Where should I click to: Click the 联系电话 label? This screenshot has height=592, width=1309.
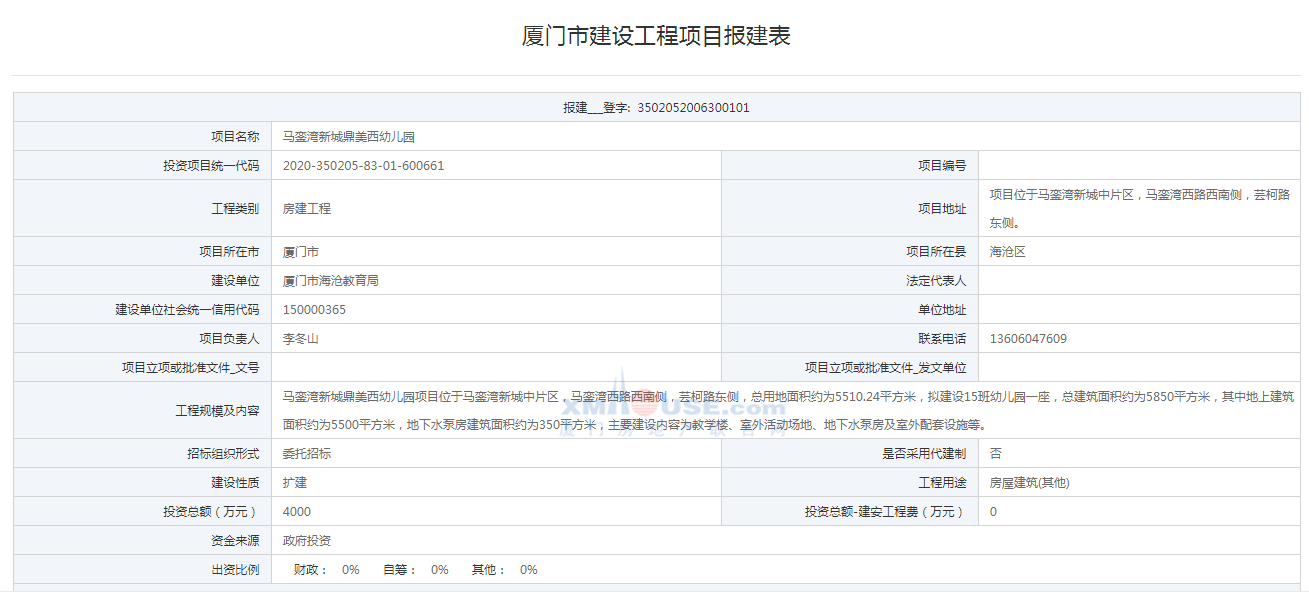tap(942, 339)
